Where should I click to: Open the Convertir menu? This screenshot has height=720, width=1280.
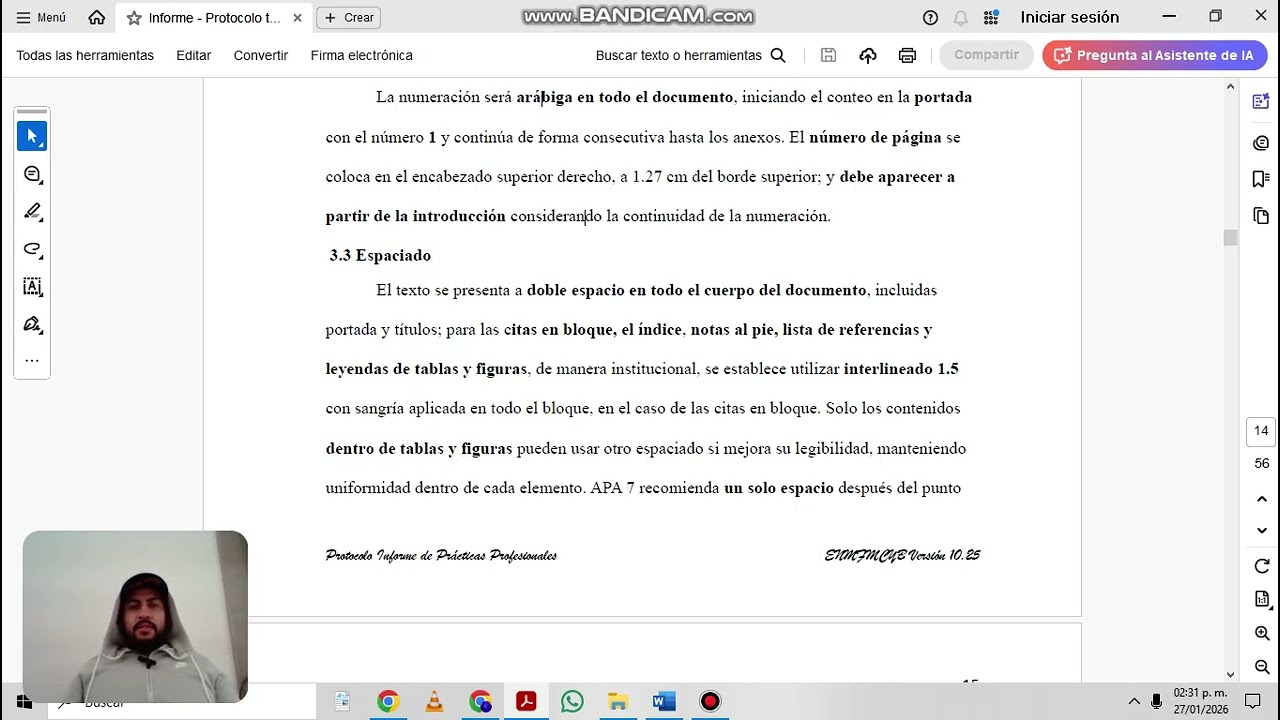pyautogui.click(x=261, y=56)
